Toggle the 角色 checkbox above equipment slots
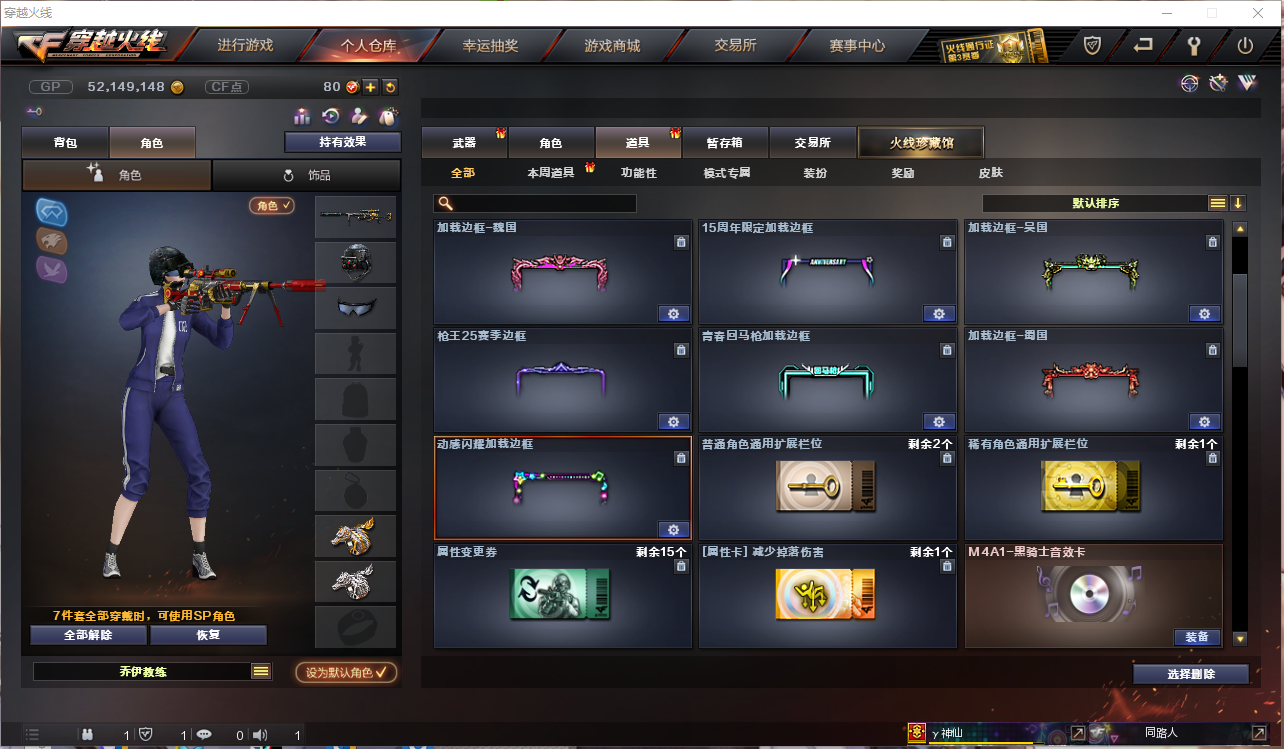 tap(272, 205)
